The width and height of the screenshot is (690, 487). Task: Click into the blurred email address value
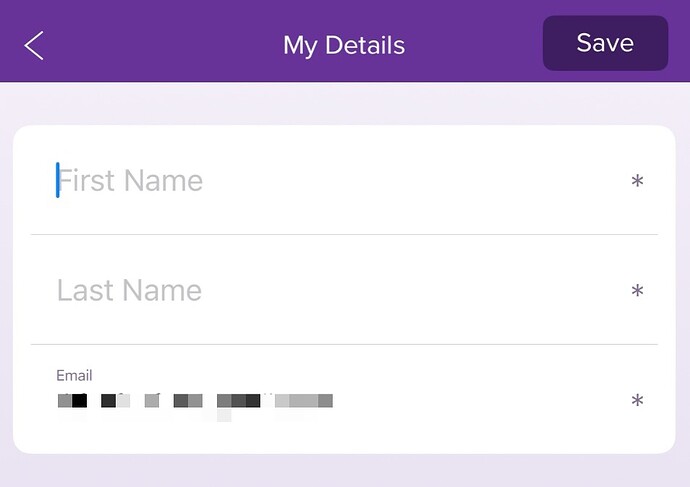click(x=195, y=401)
